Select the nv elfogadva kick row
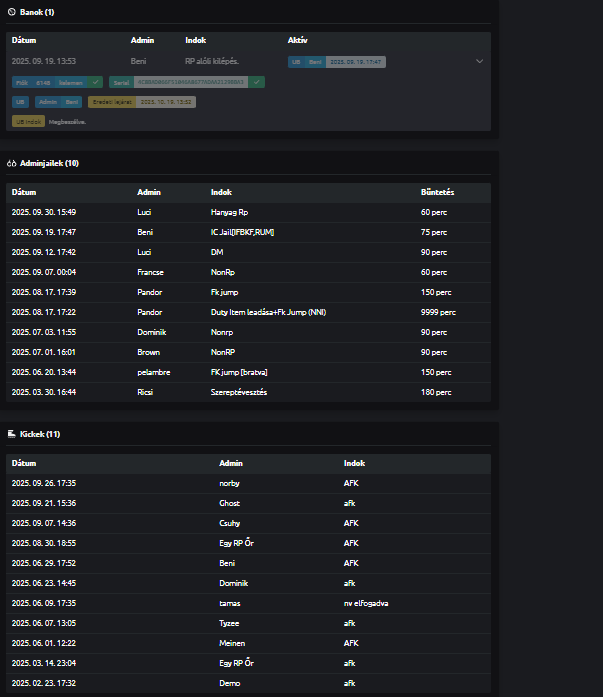Viewport: 603px width, 697px height. click(248, 603)
